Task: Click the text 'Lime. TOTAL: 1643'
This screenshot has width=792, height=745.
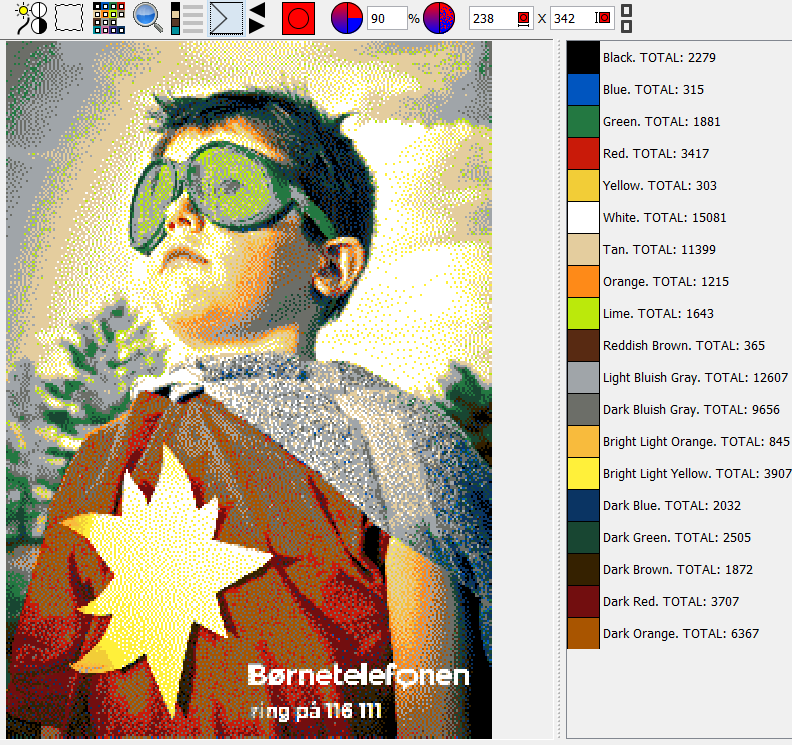Action: click(x=658, y=314)
